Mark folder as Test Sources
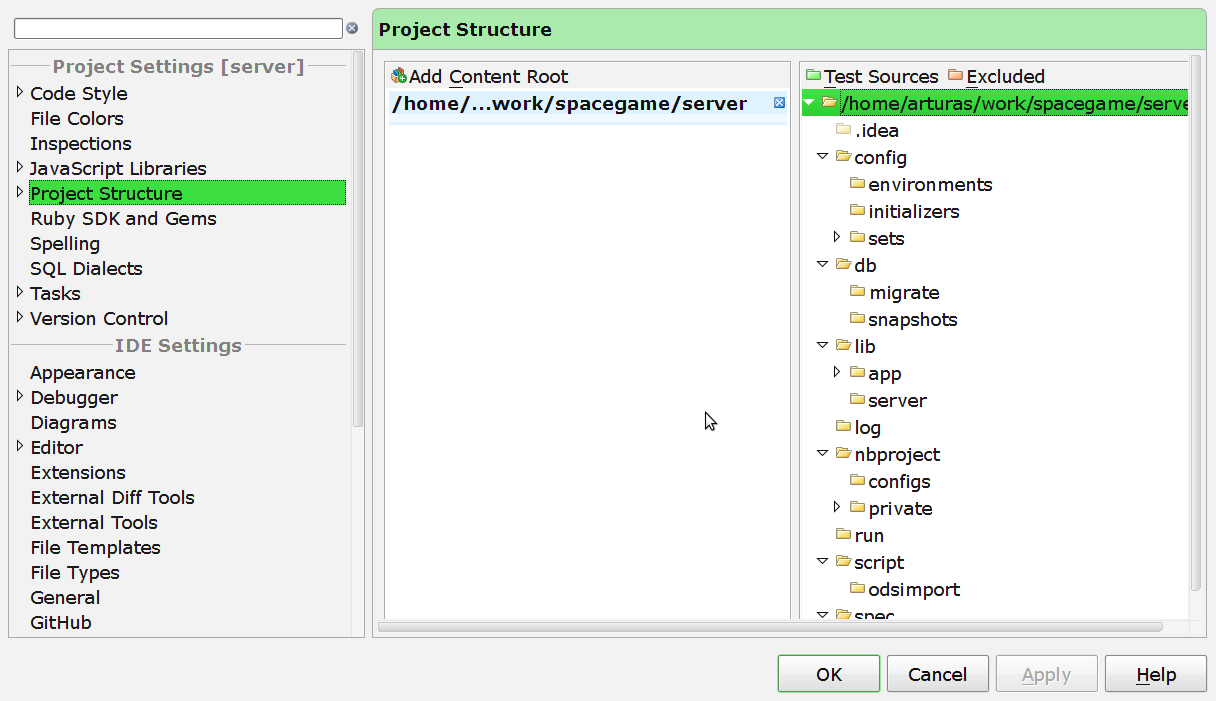 coord(872,76)
